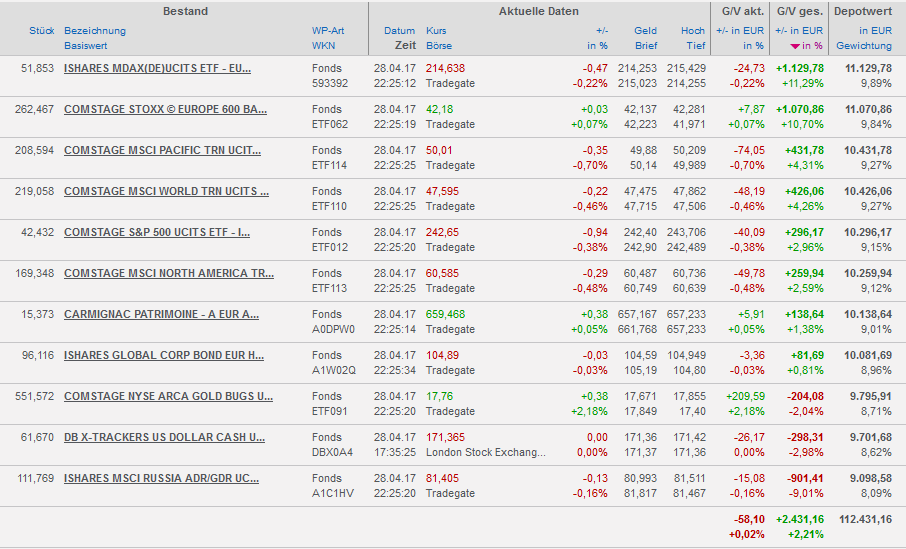Image resolution: width=906 pixels, height=549 pixels.
Task: View COMSTAGE NYSE ARCA GOLD BUGS fund
Action: [168, 396]
